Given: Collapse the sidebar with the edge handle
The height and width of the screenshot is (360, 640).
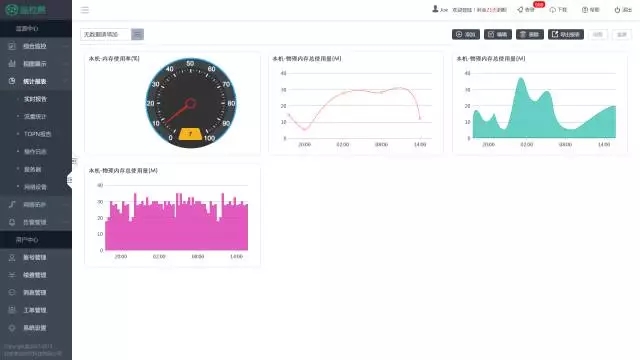Looking at the screenshot, I should point(70,180).
